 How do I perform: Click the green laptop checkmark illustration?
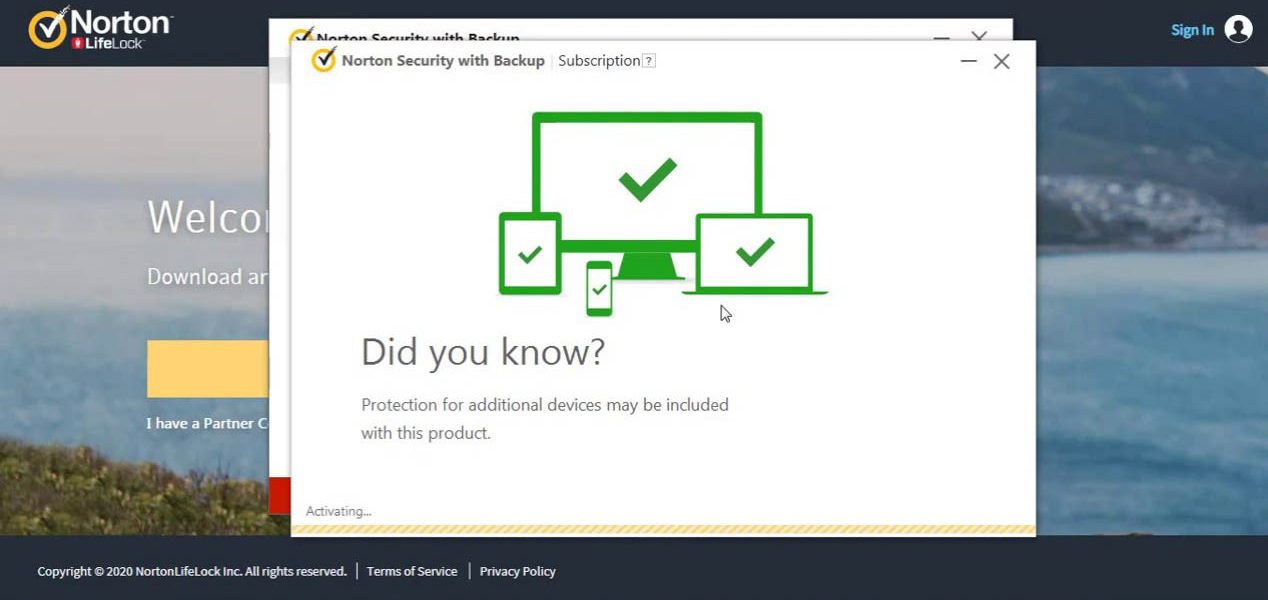pos(755,253)
